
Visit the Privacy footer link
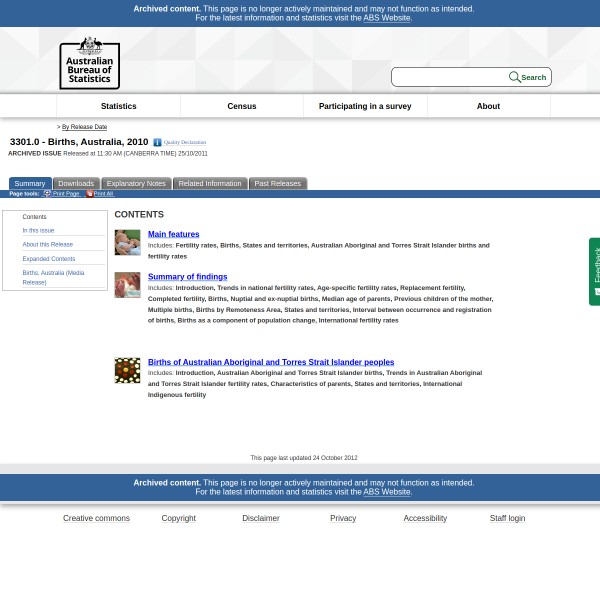point(343,518)
